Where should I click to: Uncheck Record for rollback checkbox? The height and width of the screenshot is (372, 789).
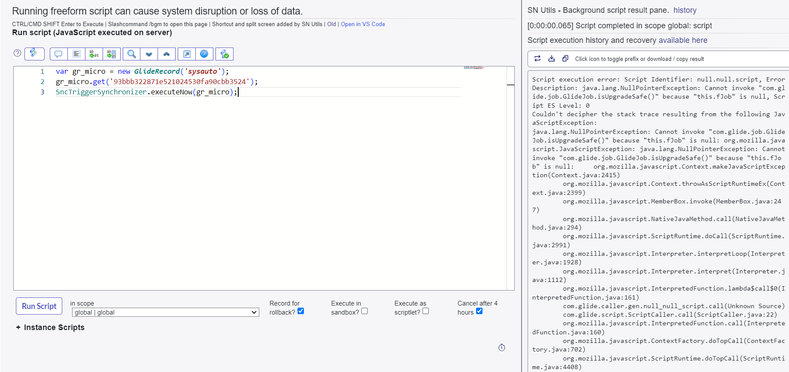(x=300, y=311)
